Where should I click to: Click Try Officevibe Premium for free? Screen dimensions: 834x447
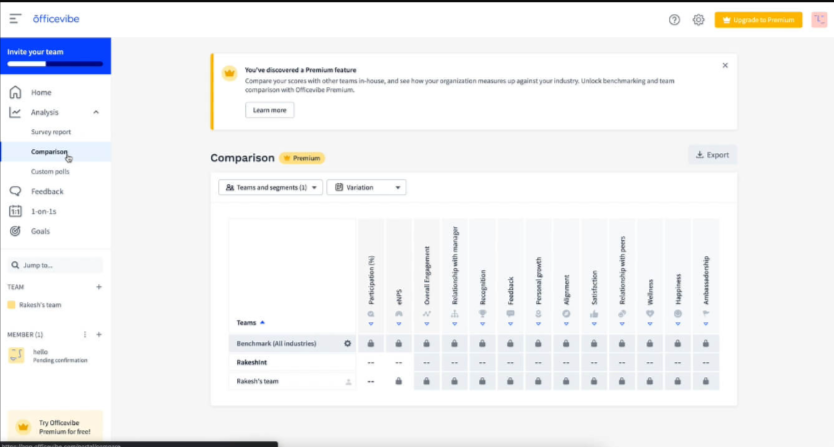tap(55, 427)
